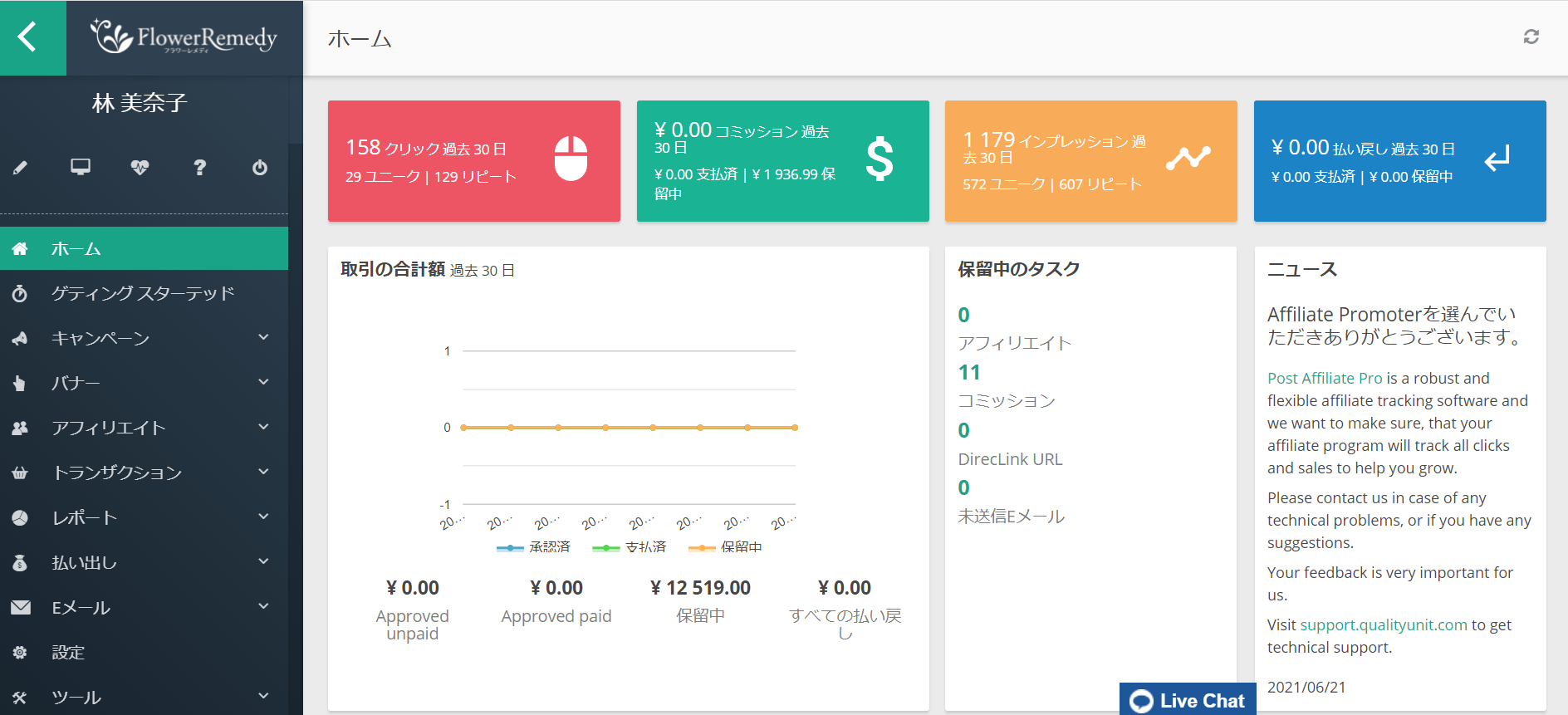Click the 保留中のタスク panel heading
The height and width of the screenshot is (715, 1568).
click(x=1019, y=269)
